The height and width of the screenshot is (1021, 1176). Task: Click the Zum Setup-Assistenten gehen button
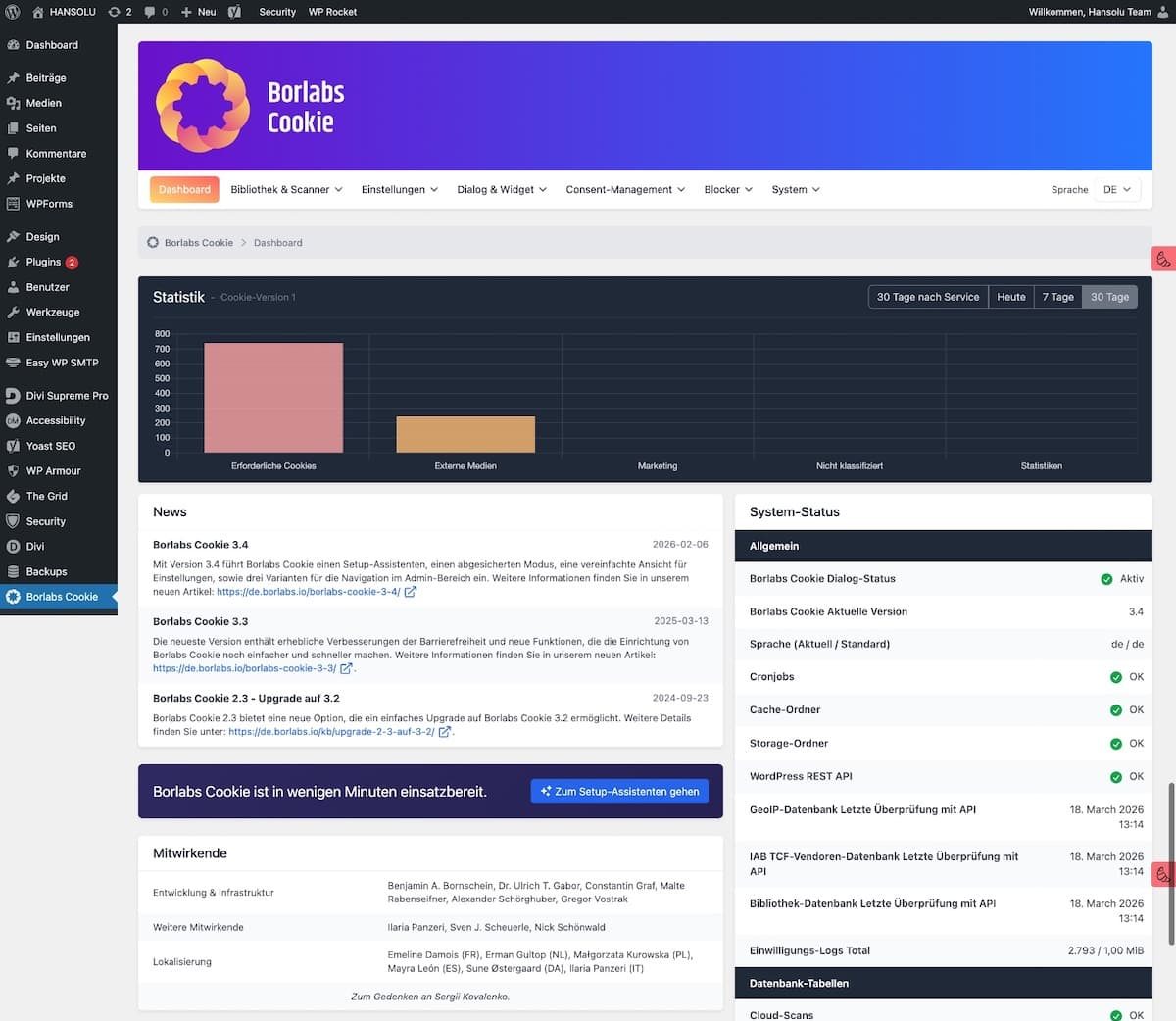click(619, 791)
